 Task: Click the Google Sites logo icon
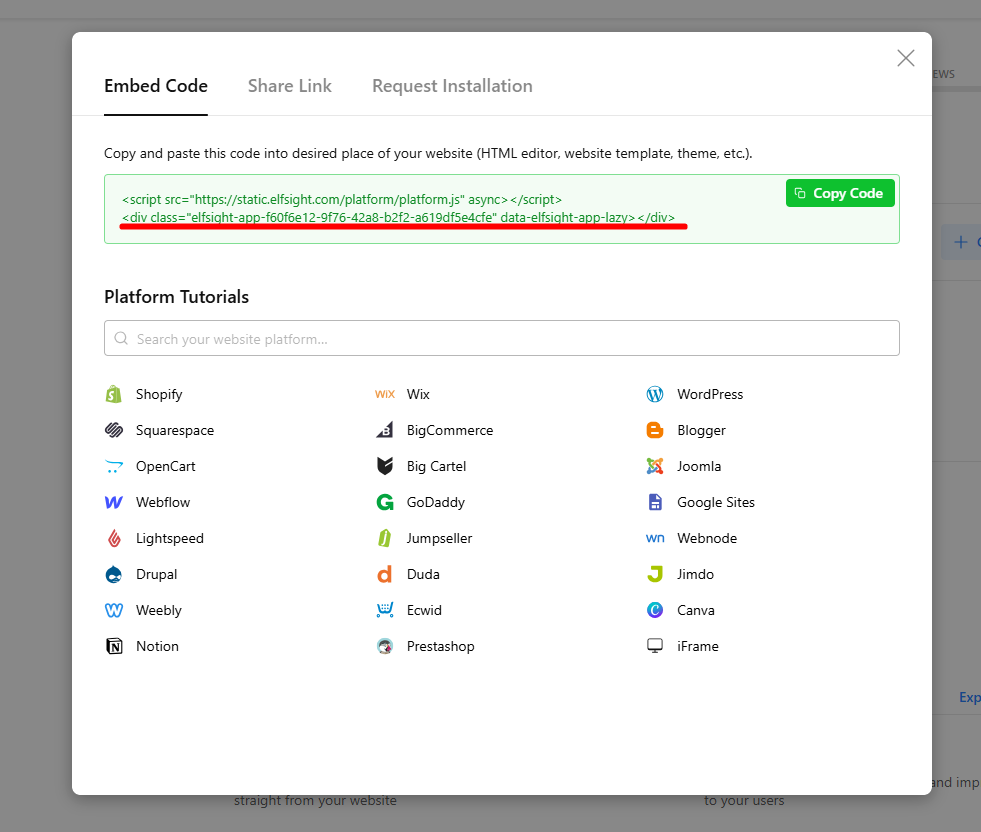coord(655,502)
